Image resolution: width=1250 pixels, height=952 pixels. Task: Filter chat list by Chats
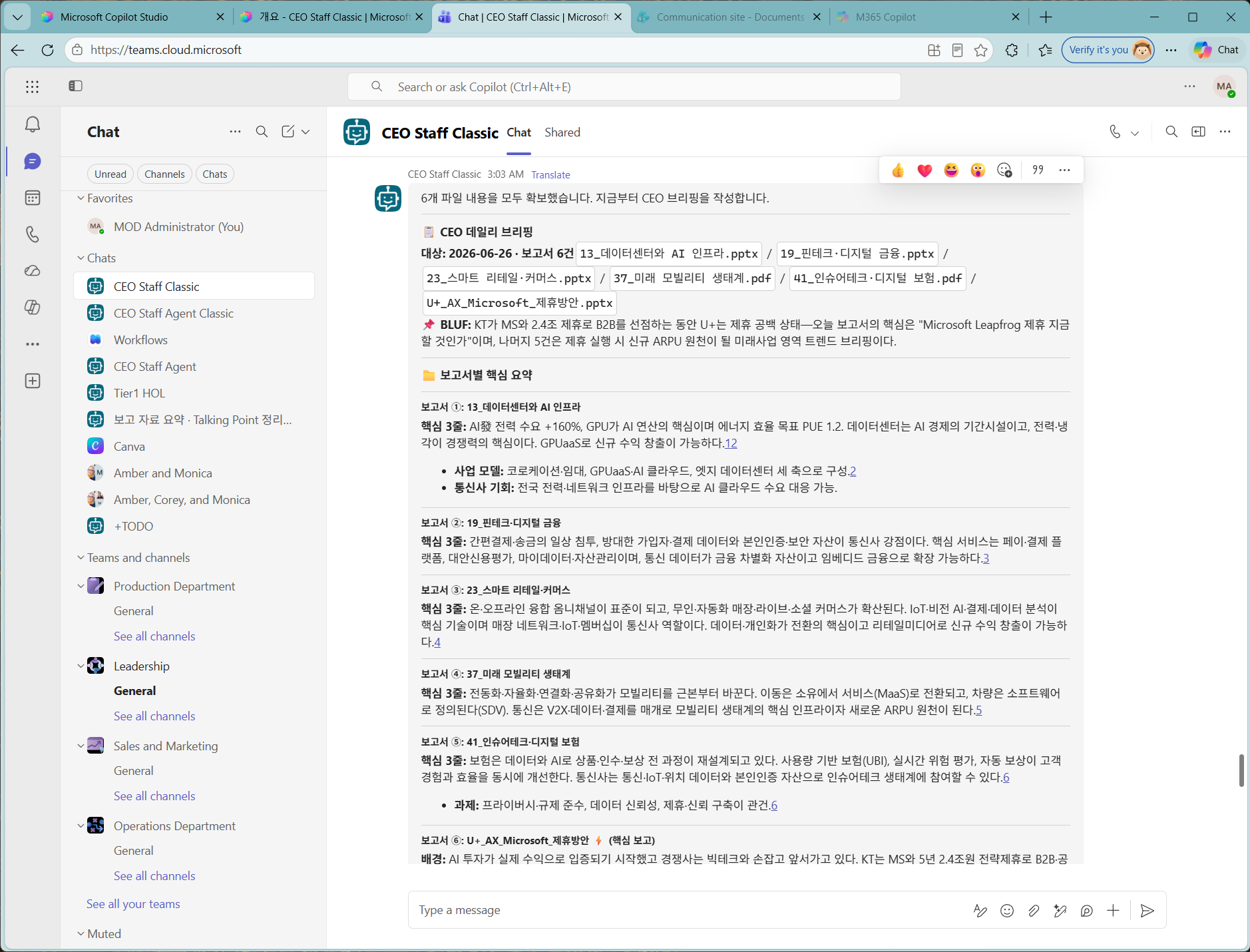tap(215, 174)
